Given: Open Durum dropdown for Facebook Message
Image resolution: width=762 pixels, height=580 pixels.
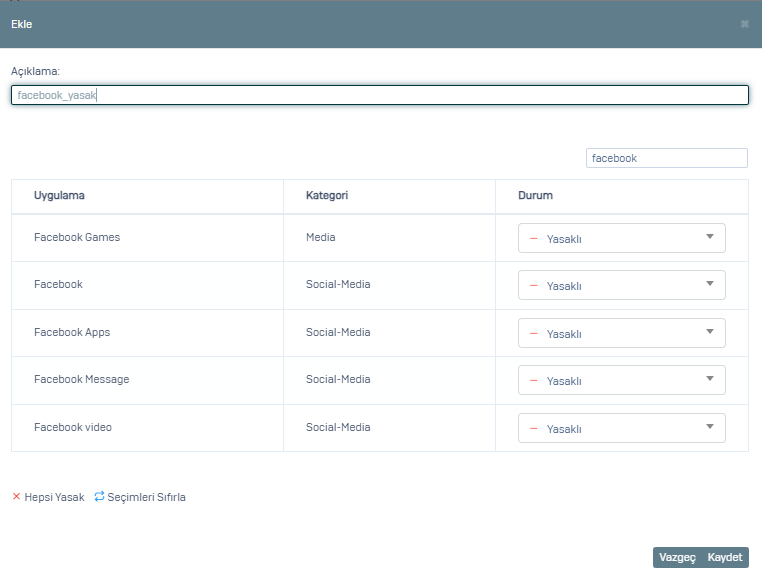Looking at the screenshot, I should click(x=622, y=380).
